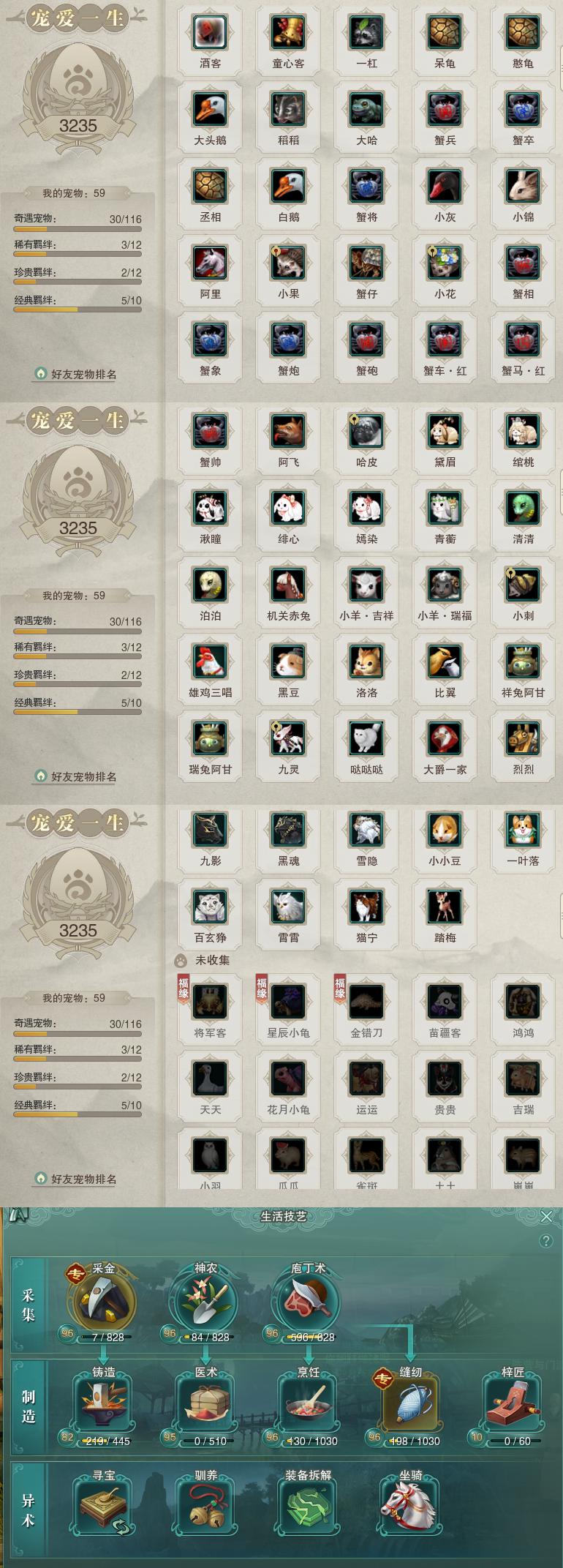Image resolution: width=563 pixels, height=1568 pixels.
Task: Select the 医术 medicine crafting icon
Action: (x=205, y=1403)
